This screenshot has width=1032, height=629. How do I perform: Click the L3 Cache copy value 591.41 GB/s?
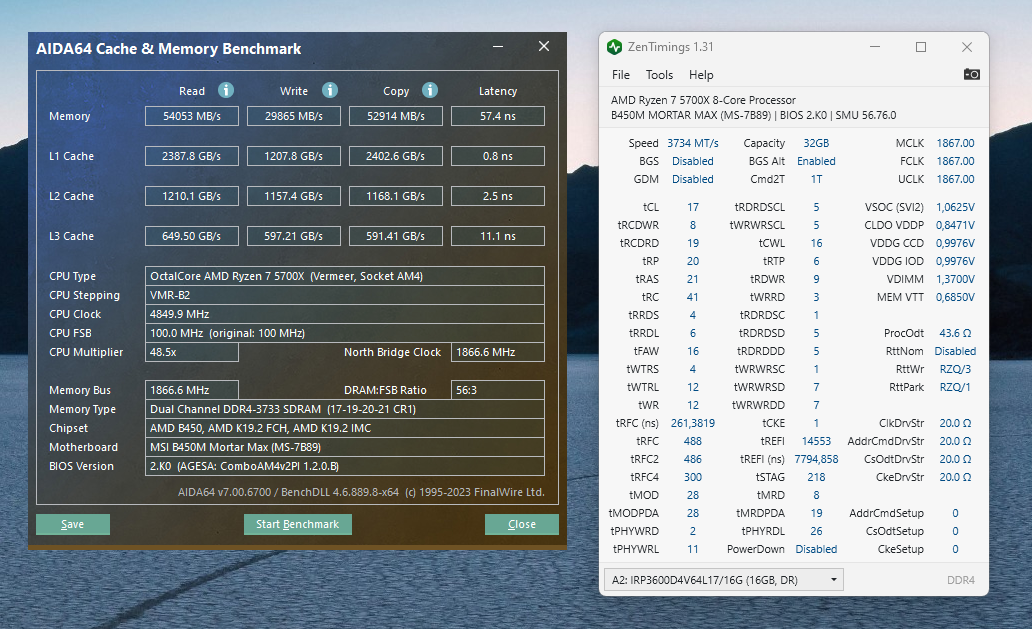coord(396,236)
